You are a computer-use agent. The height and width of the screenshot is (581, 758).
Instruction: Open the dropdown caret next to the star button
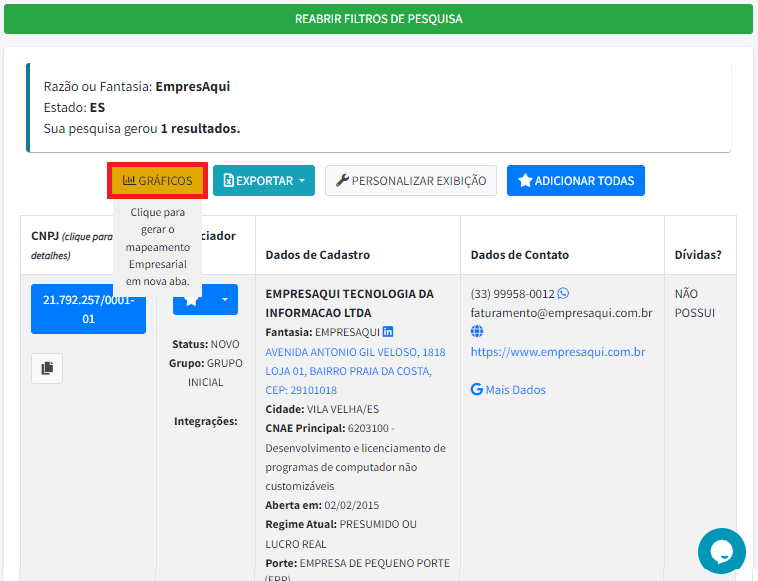tap(225, 300)
